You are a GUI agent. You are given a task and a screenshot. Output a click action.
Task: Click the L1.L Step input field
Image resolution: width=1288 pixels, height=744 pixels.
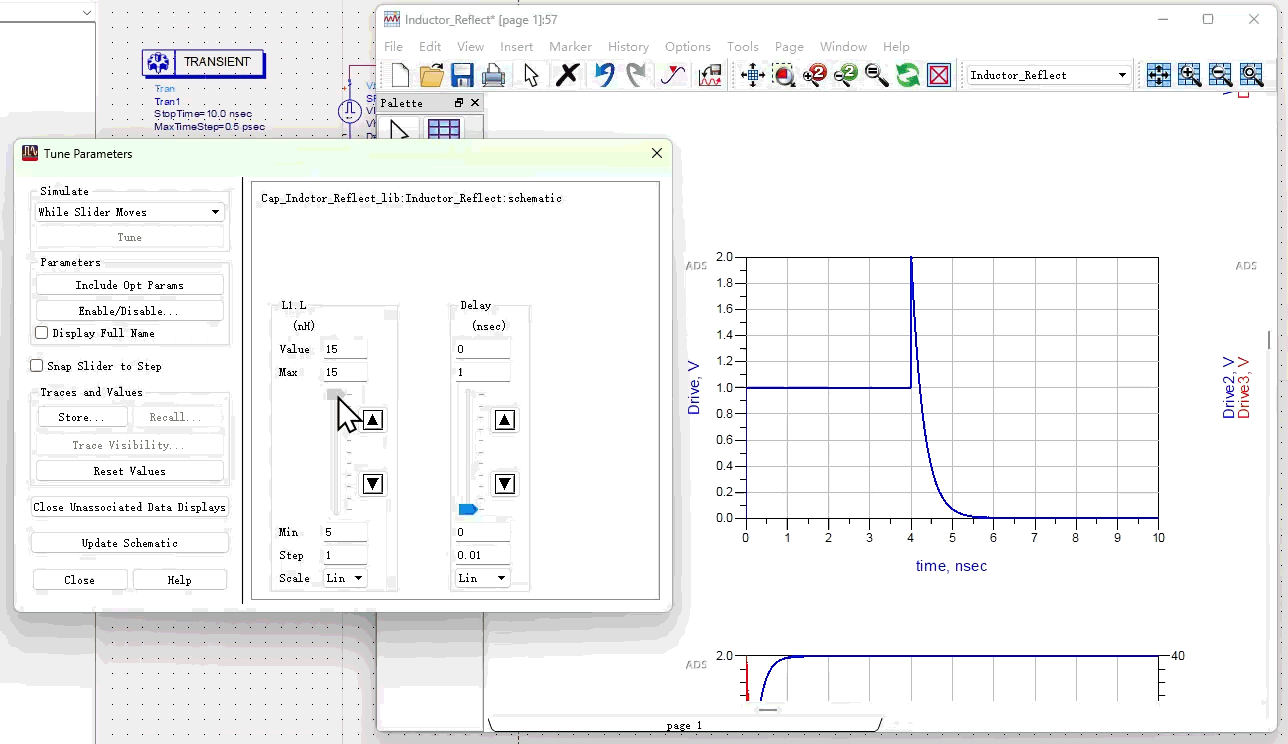point(344,555)
